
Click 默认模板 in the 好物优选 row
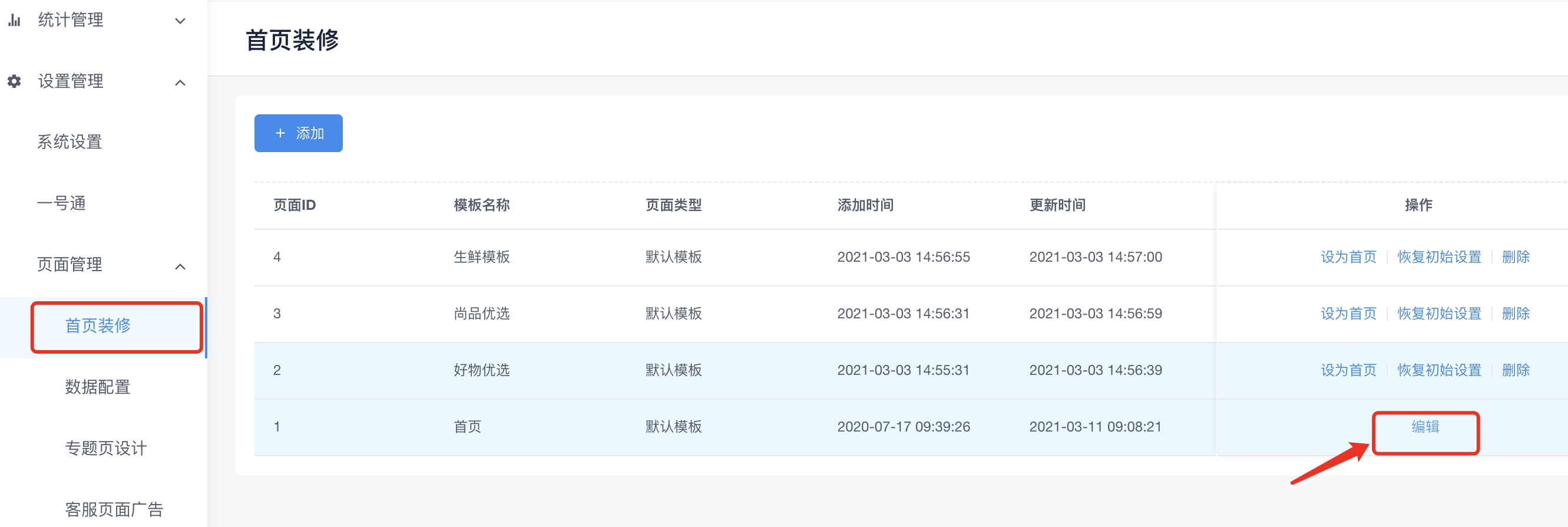[x=673, y=370]
